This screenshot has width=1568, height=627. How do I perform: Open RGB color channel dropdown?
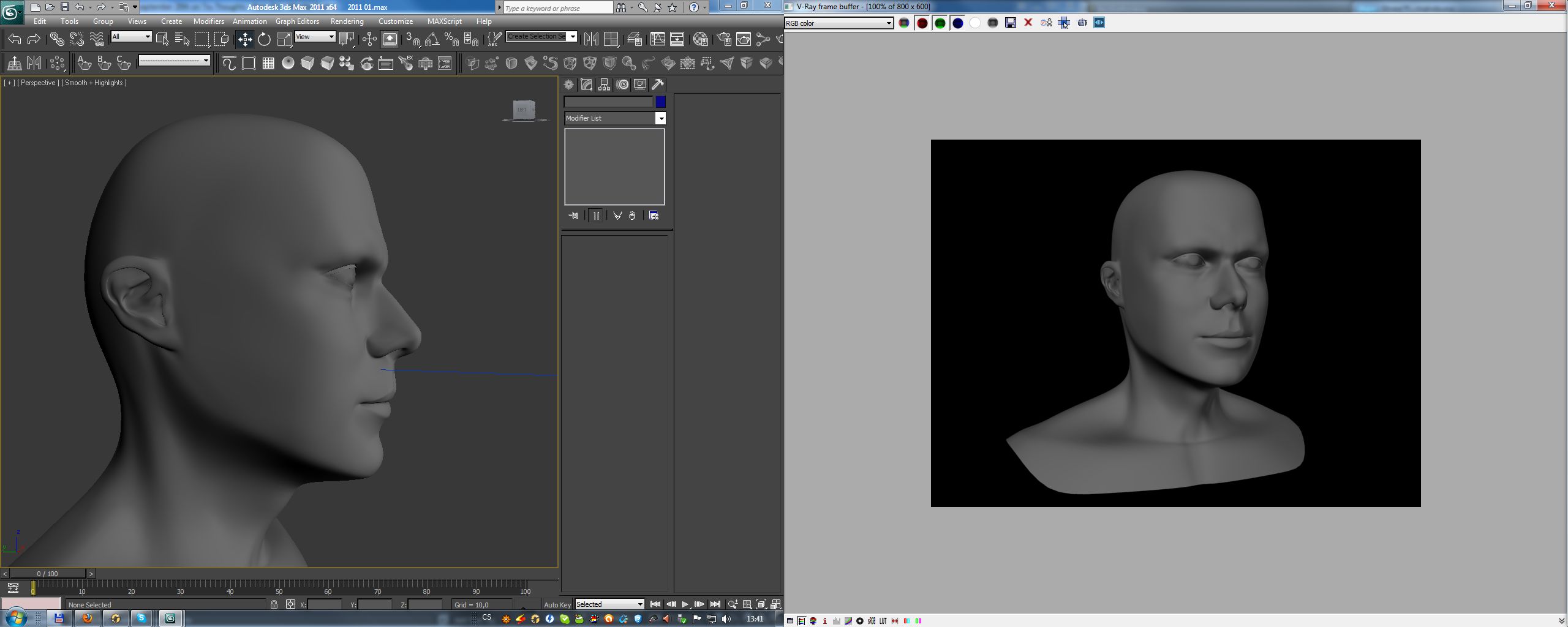[x=839, y=23]
